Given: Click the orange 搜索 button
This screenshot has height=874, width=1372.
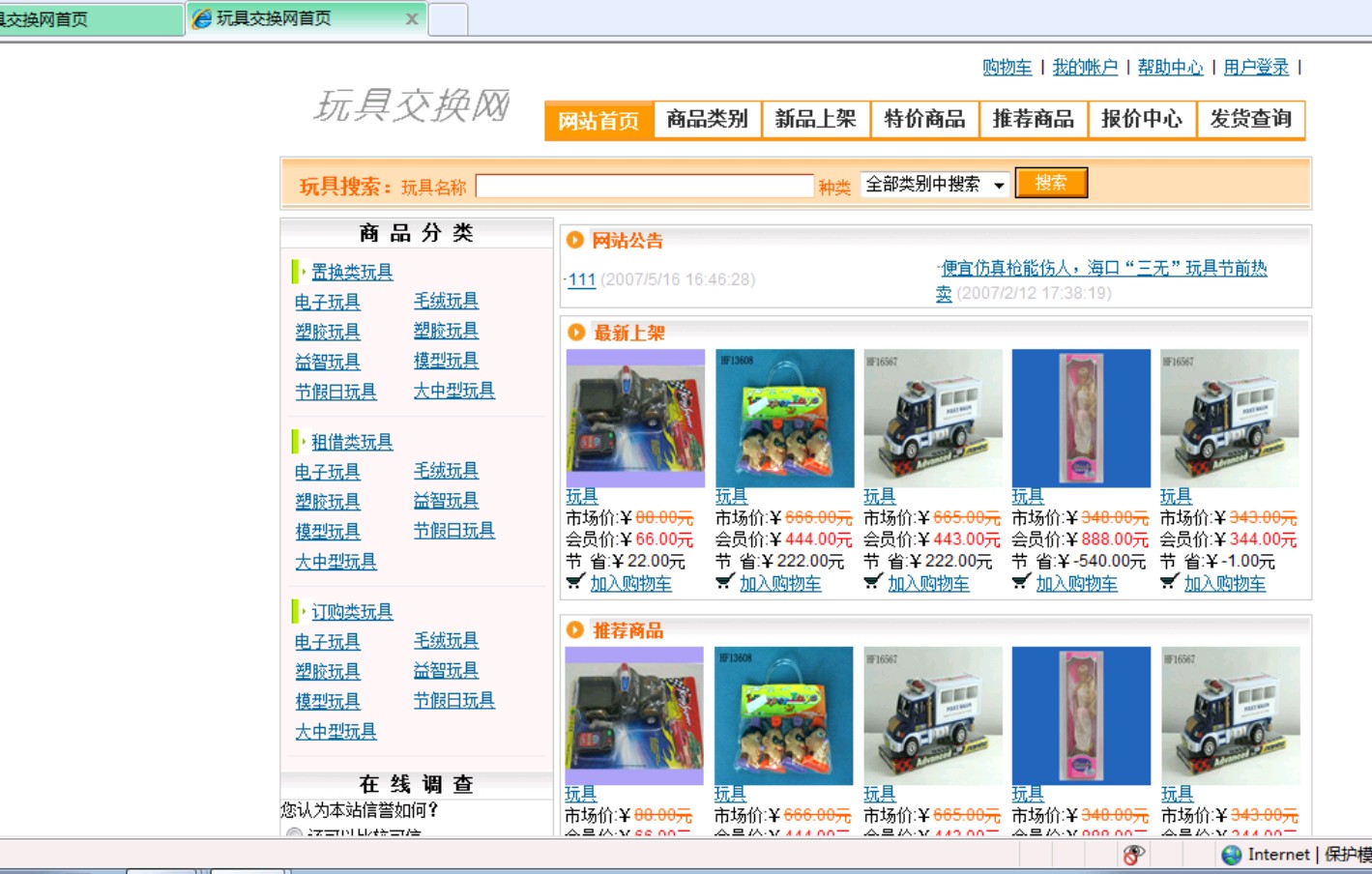Looking at the screenshot, I should tap(1051, 183).
